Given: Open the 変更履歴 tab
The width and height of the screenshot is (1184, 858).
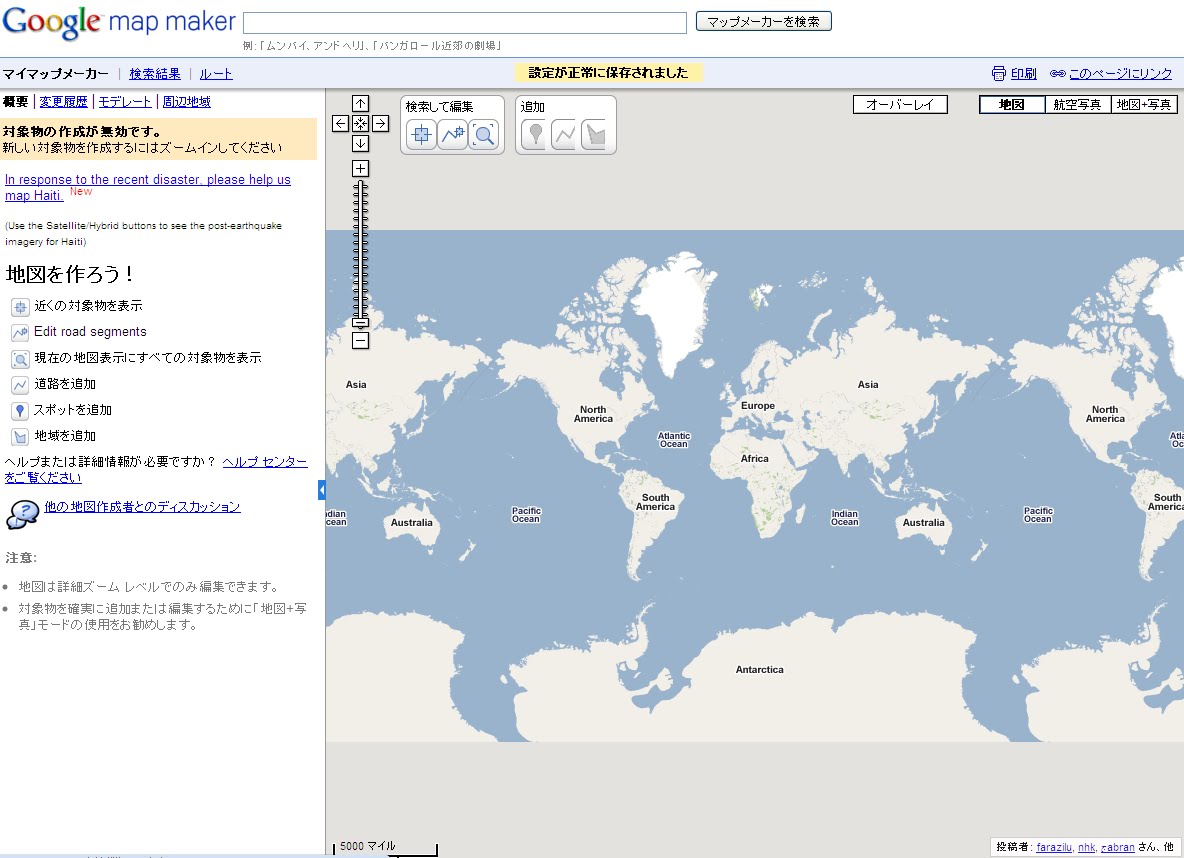Looking at the screenshot, I should [x=63, y=101].
